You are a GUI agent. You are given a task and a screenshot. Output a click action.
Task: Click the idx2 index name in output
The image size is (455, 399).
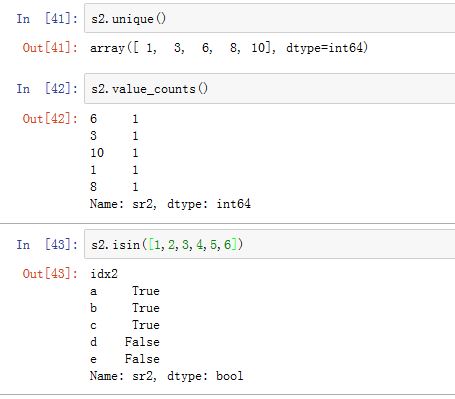tap(104, 274)
